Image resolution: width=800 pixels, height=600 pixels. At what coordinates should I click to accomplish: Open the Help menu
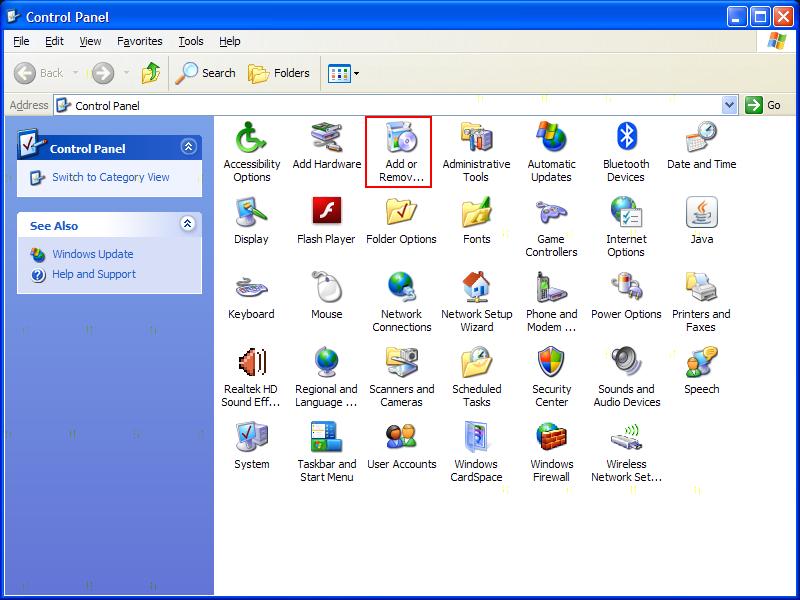[x=230, y=41]
